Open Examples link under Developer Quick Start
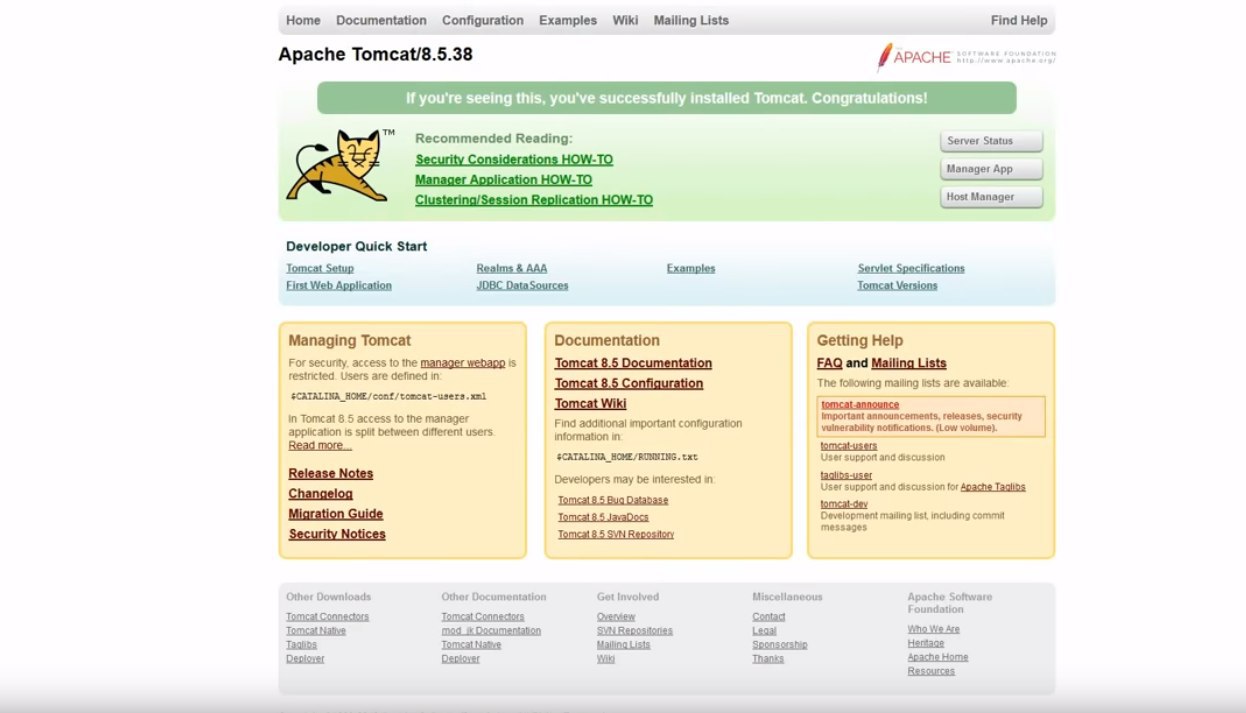1246x713 pixels. point(691,268)
